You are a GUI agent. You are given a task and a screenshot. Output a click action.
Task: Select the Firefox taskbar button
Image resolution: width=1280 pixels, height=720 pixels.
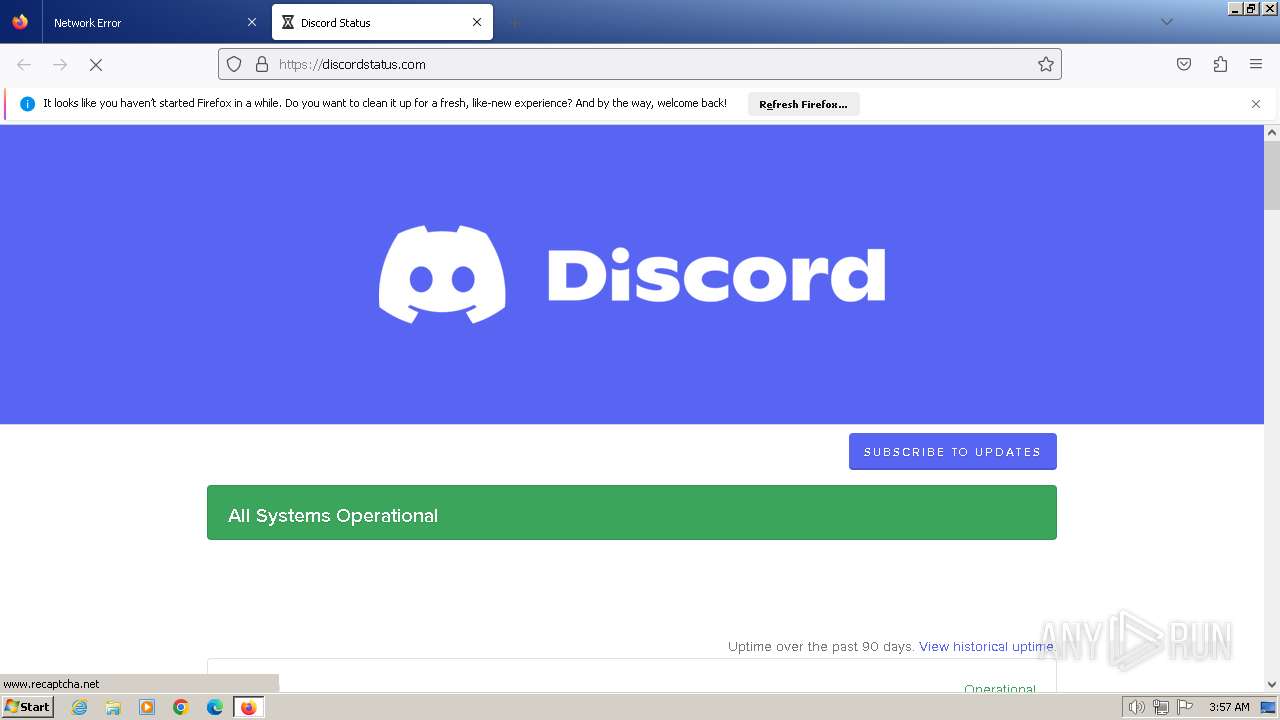pyautogui.click(x=249, y=707)
